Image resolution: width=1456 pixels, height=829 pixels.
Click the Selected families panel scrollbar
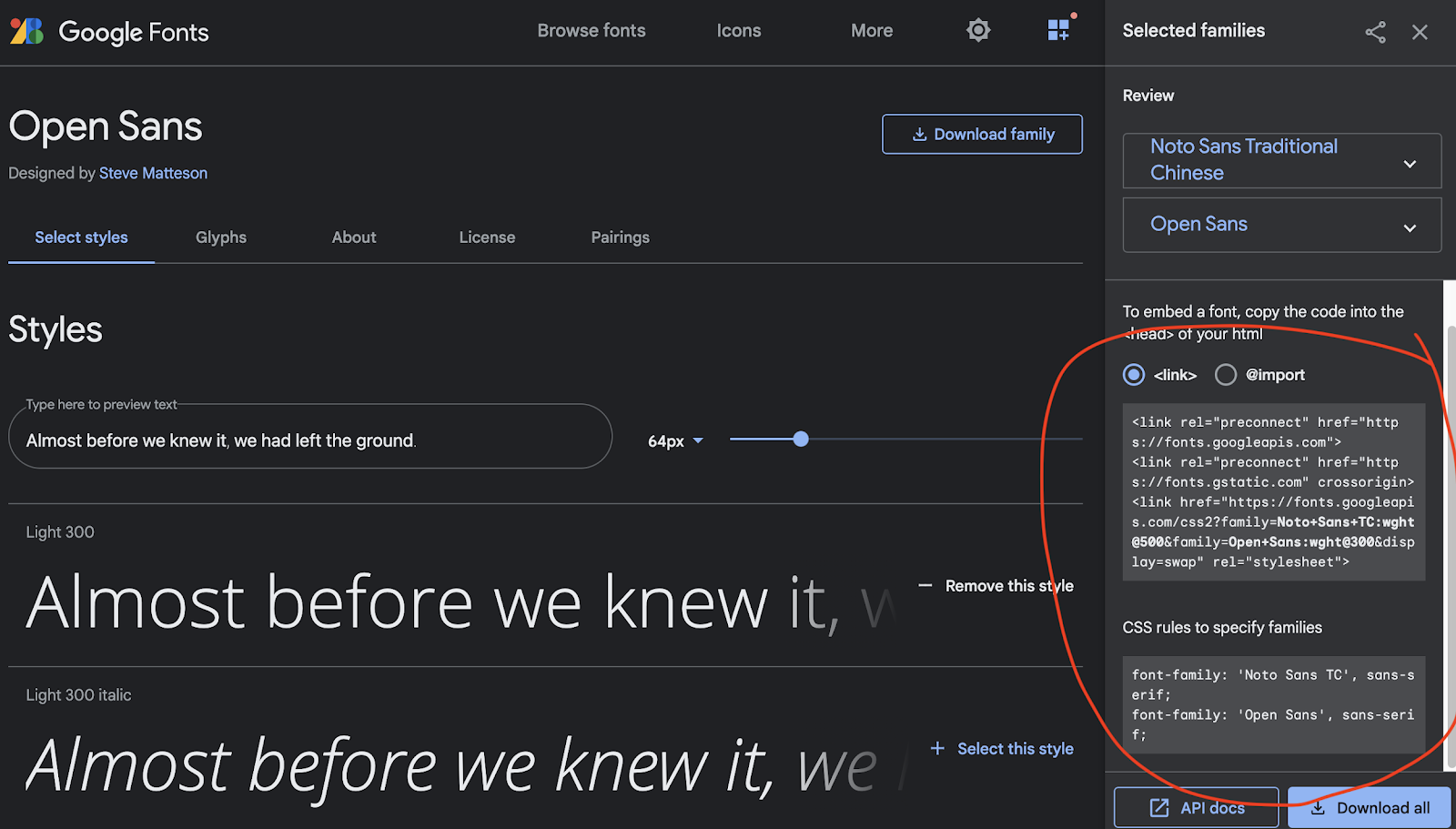pos(1451,546)
